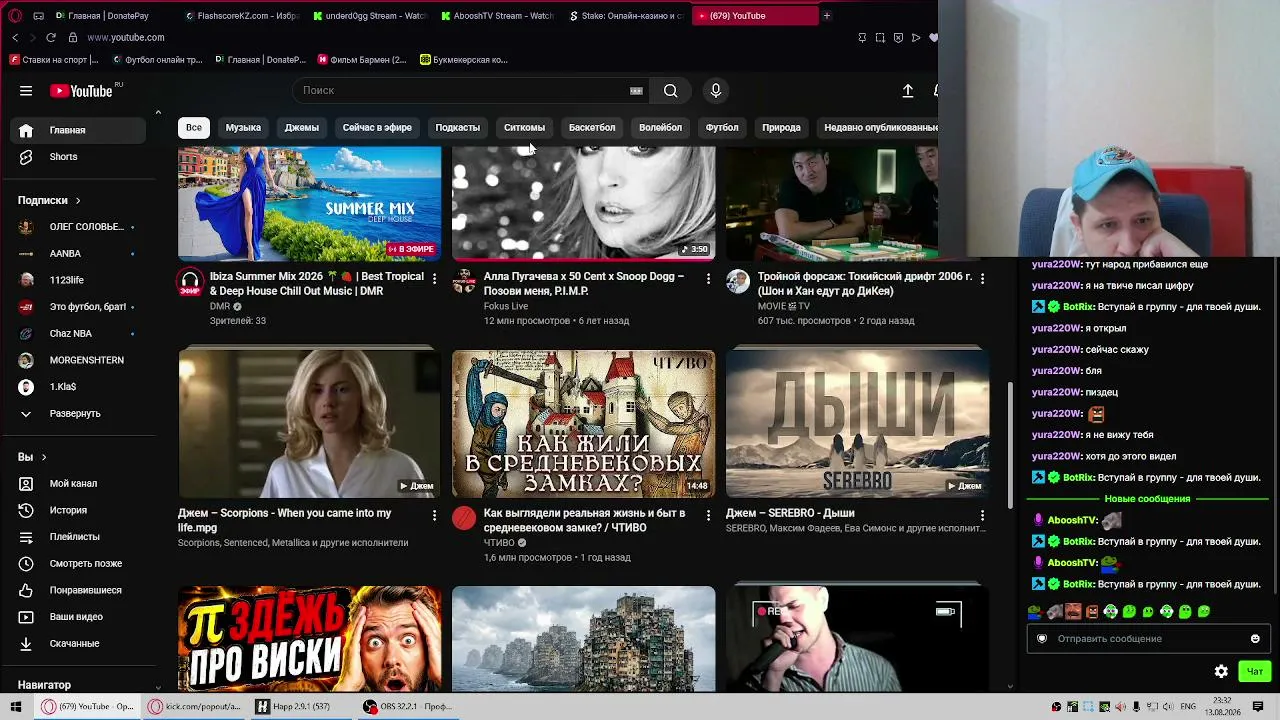This screenshot has height=720, width=1280.
Task: Open the Главная sidebar link
Action: [x=80, y=130]
